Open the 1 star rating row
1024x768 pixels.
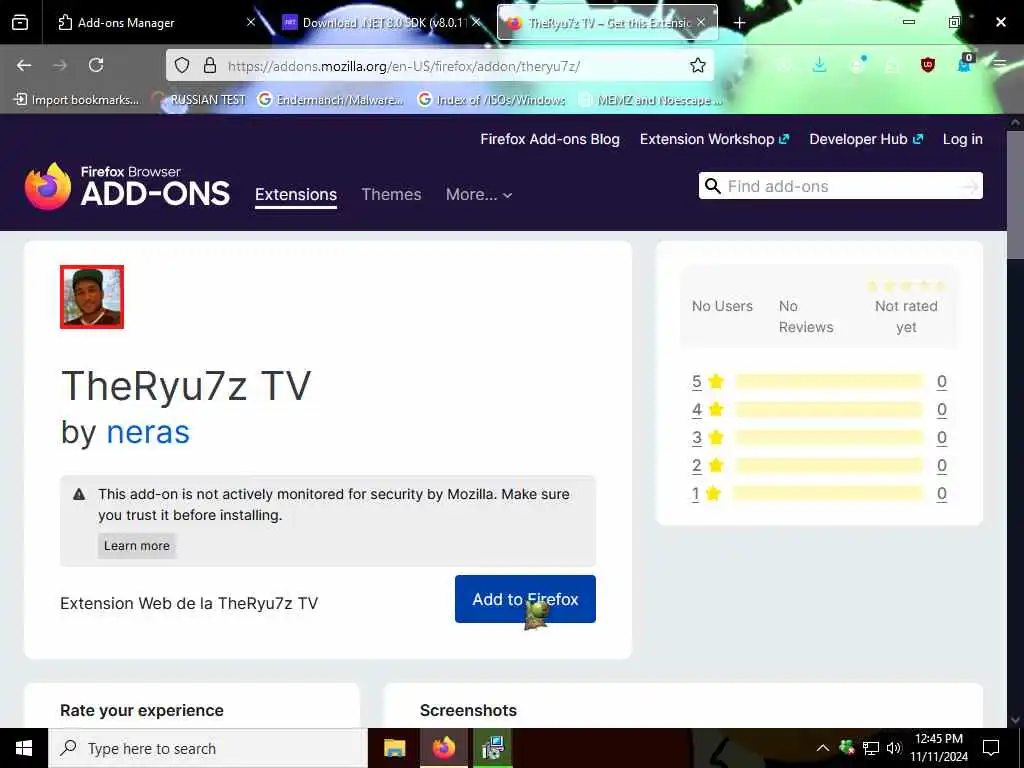pos(820,494)
